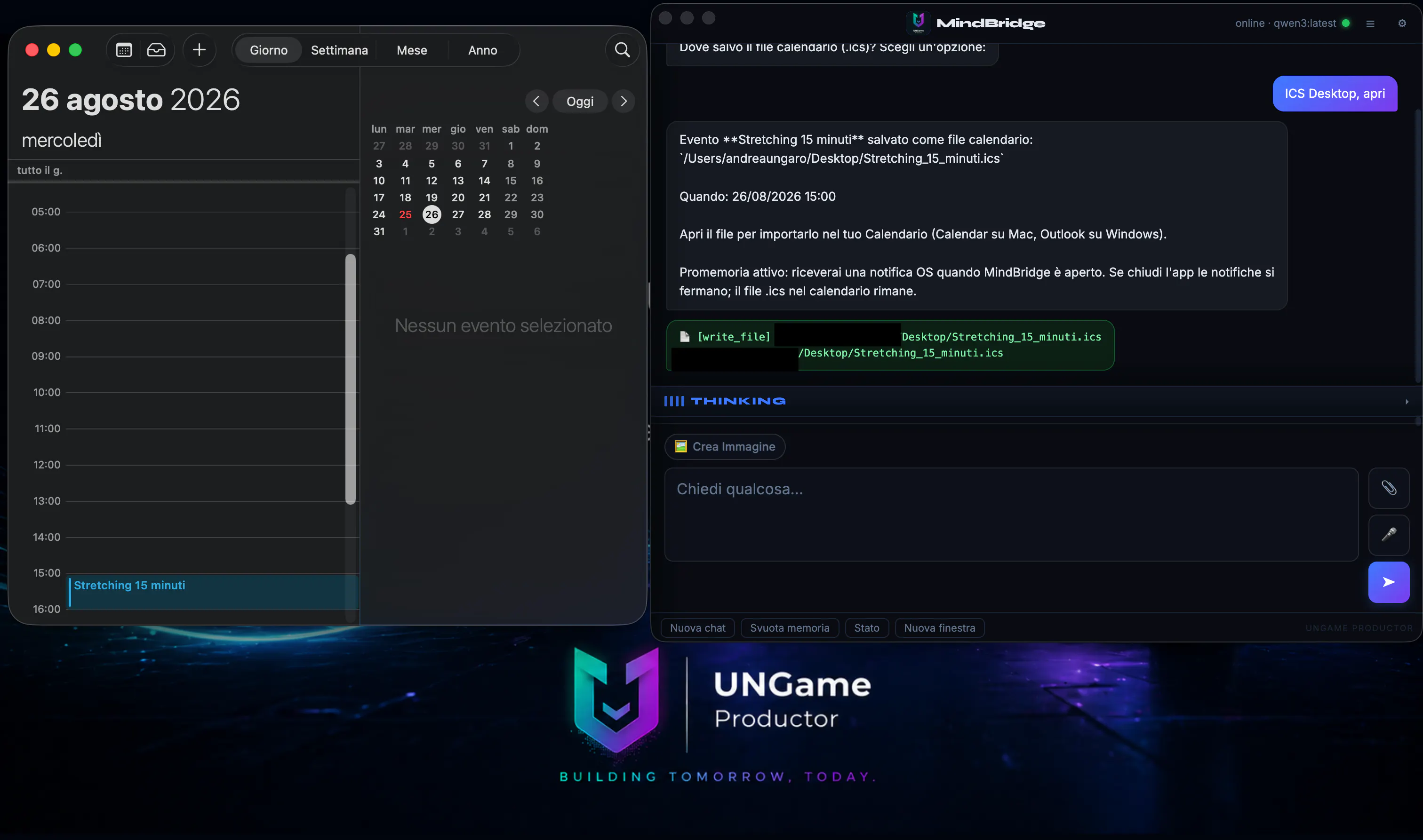Image resolution: width=1423 pixels, height=840 pixels.
Task: Add a new event with the plus button
Action: coord(200,50)
